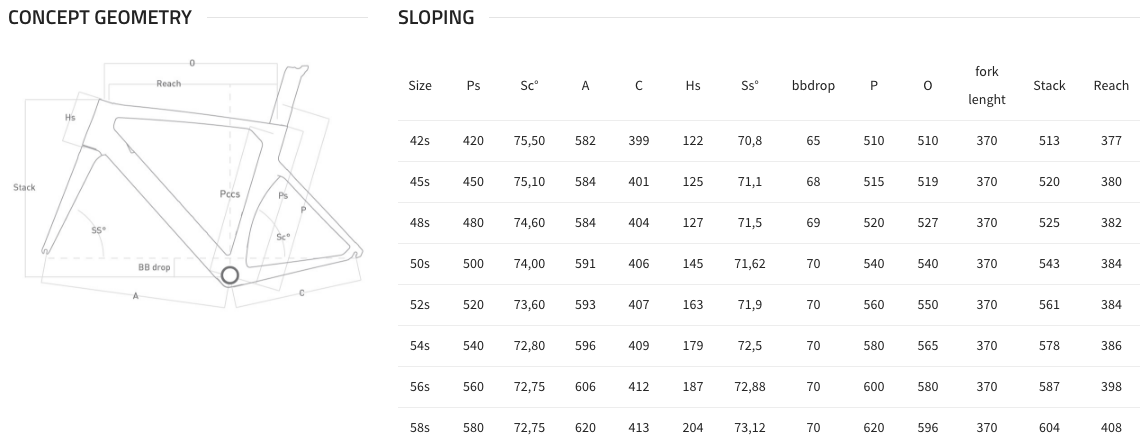Click the bottom bracket circle in the diagram
This screenshot has width=1140, height=447.
coord(230,275)
